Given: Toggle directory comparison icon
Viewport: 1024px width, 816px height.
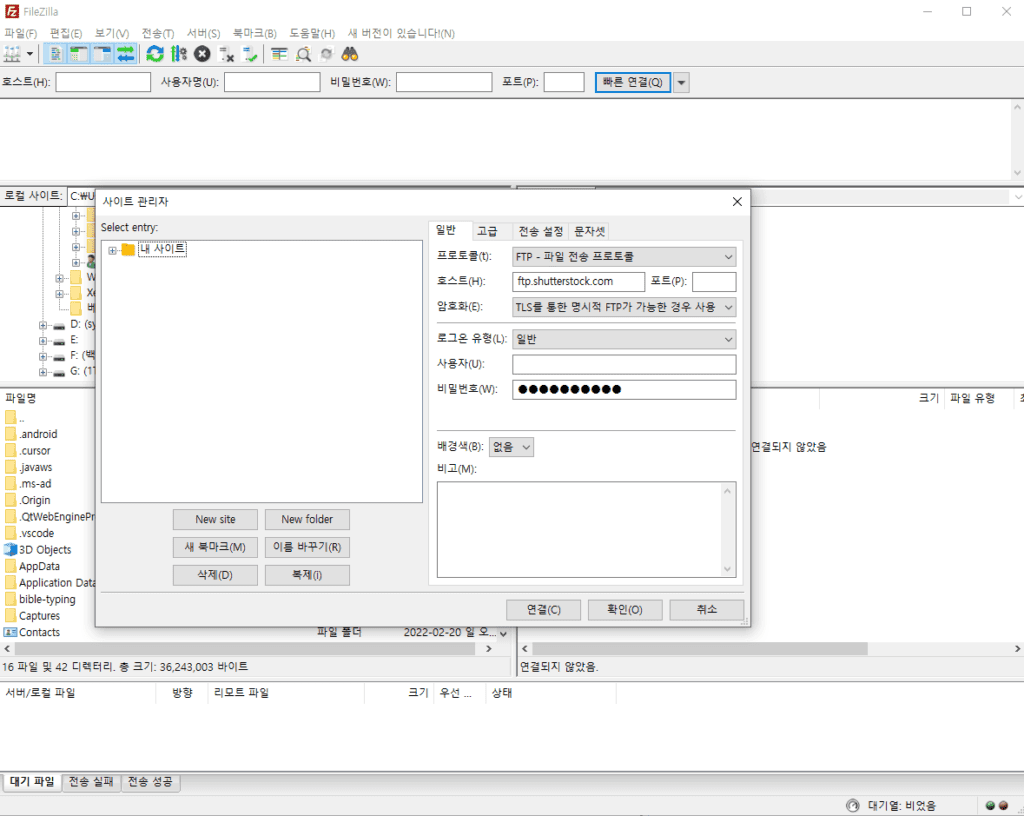Looking at the screenshot, I should click(x=303, y=54).
